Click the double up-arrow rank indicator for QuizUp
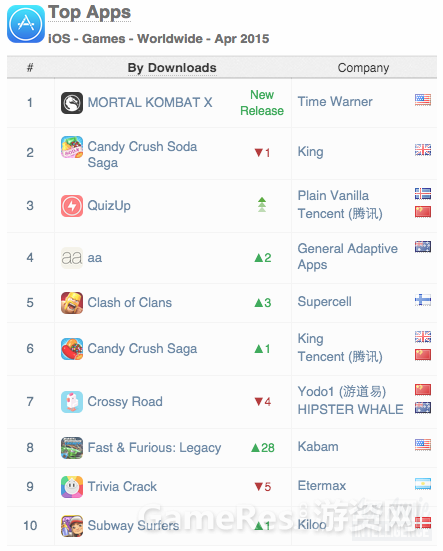 pyautogui.click(x=262, y=205)
